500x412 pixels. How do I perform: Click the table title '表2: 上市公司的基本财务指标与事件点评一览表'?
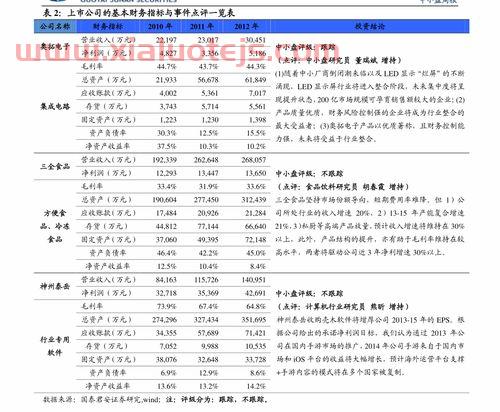(139, 13)
